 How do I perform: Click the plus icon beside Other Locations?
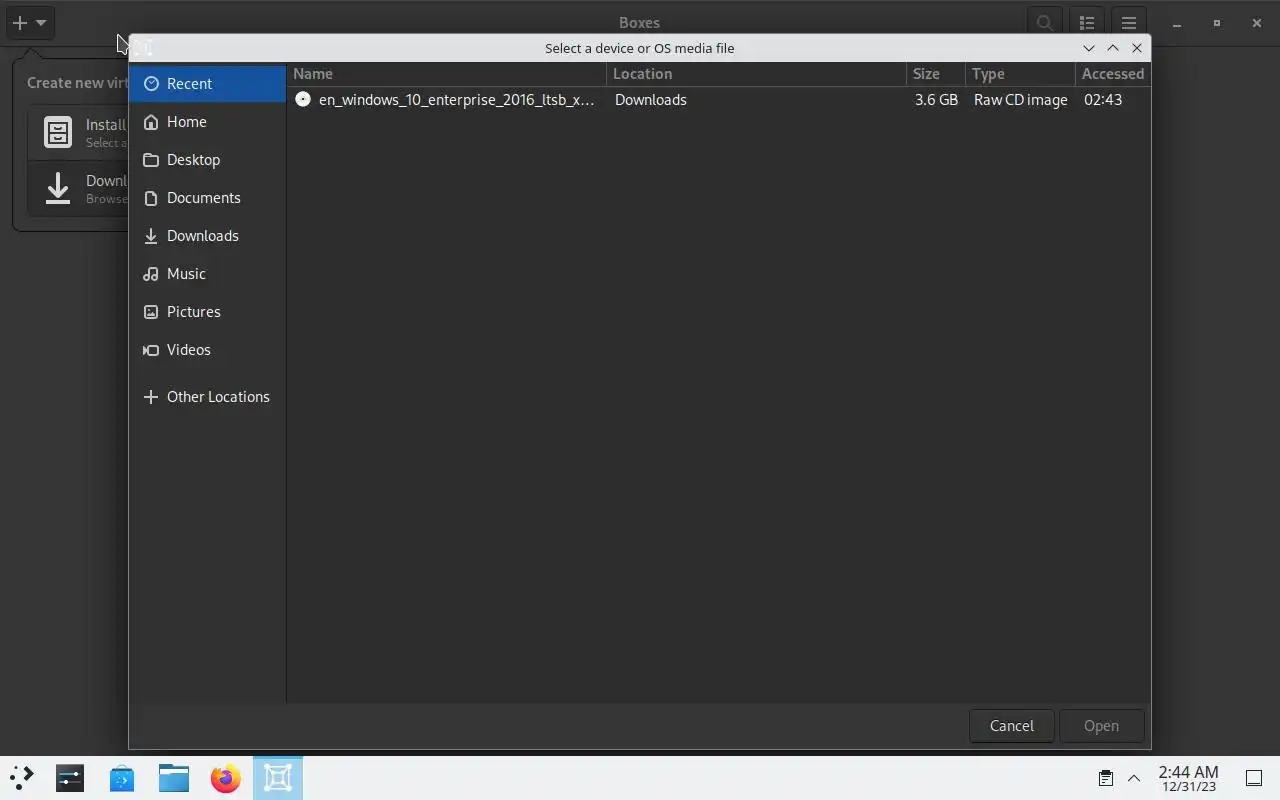(x=151, y=397)
